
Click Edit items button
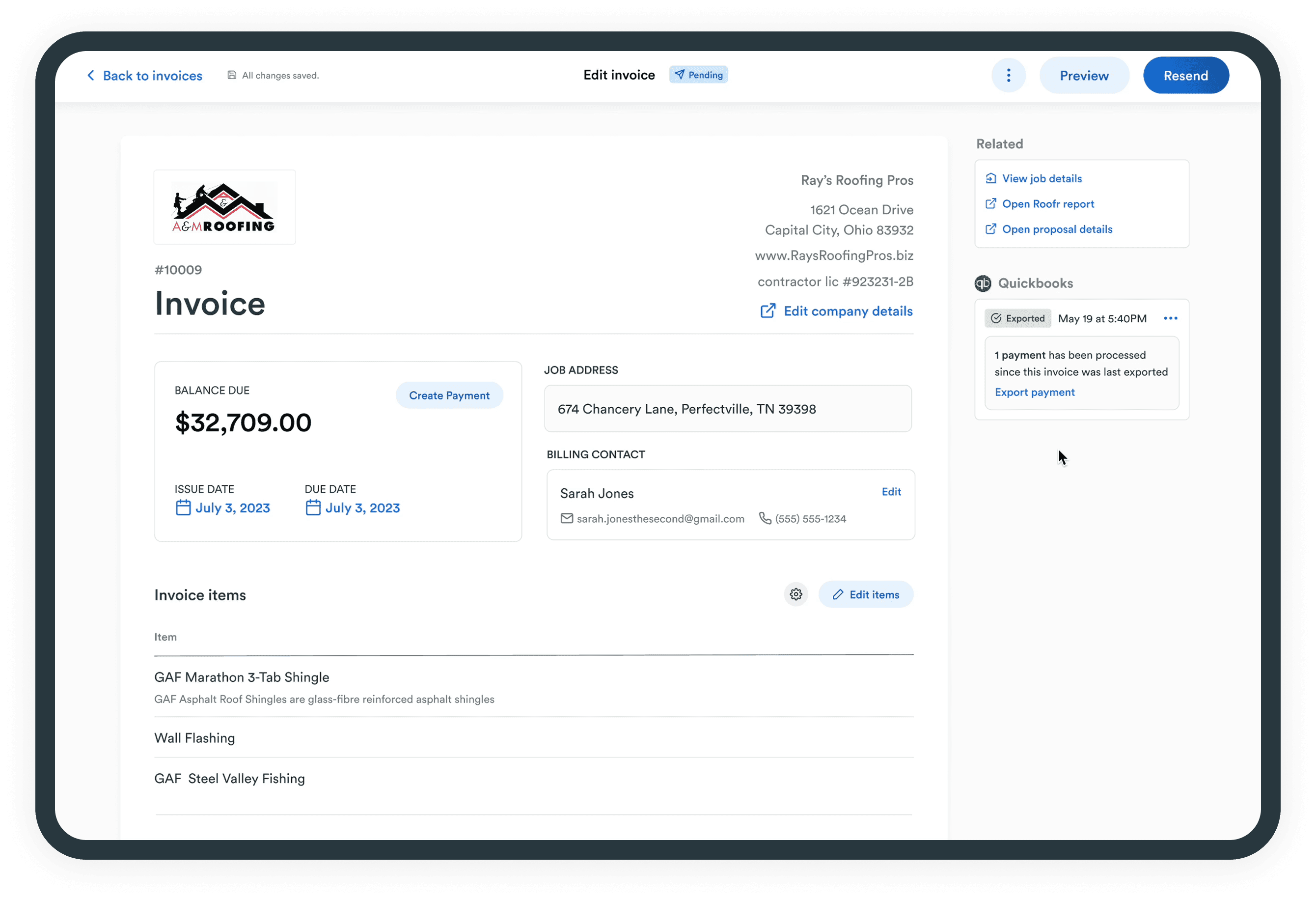(866, 594)
